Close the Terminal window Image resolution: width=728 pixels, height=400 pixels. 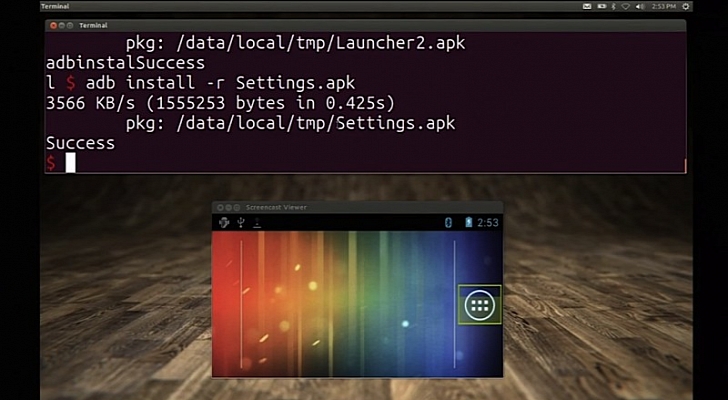pyautogui.click(x=51, y=24)
